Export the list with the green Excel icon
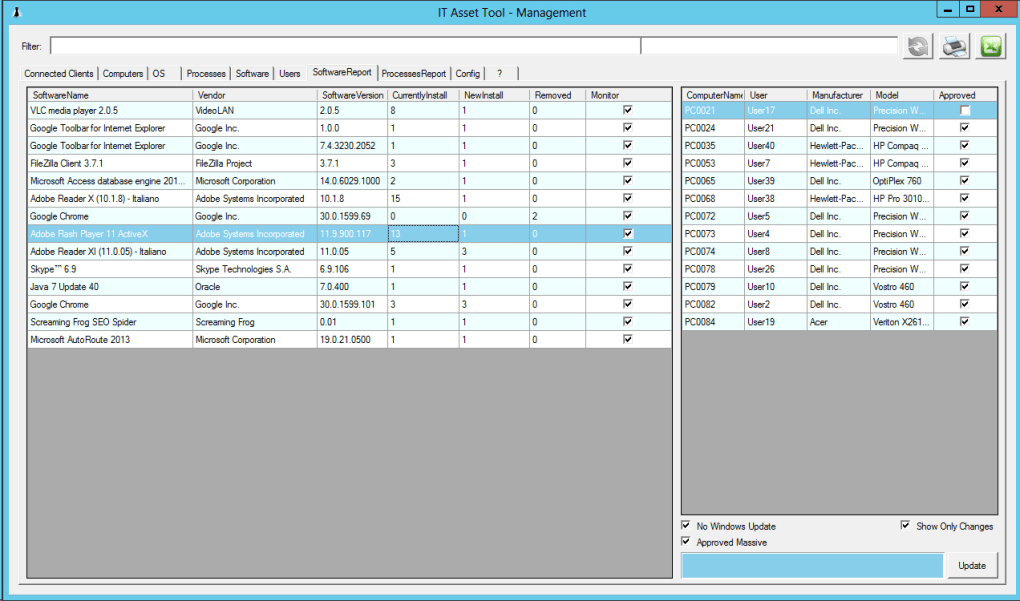 pos(990,47)
